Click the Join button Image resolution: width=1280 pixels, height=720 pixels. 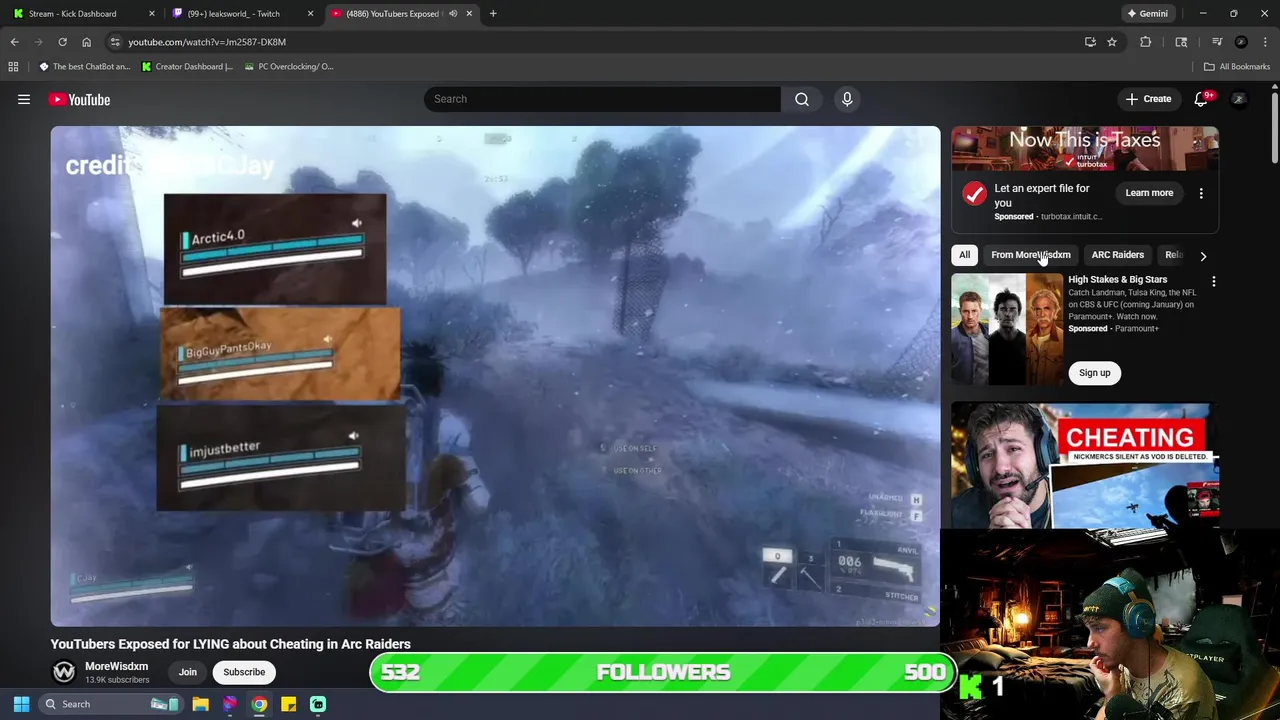(187, 672)
